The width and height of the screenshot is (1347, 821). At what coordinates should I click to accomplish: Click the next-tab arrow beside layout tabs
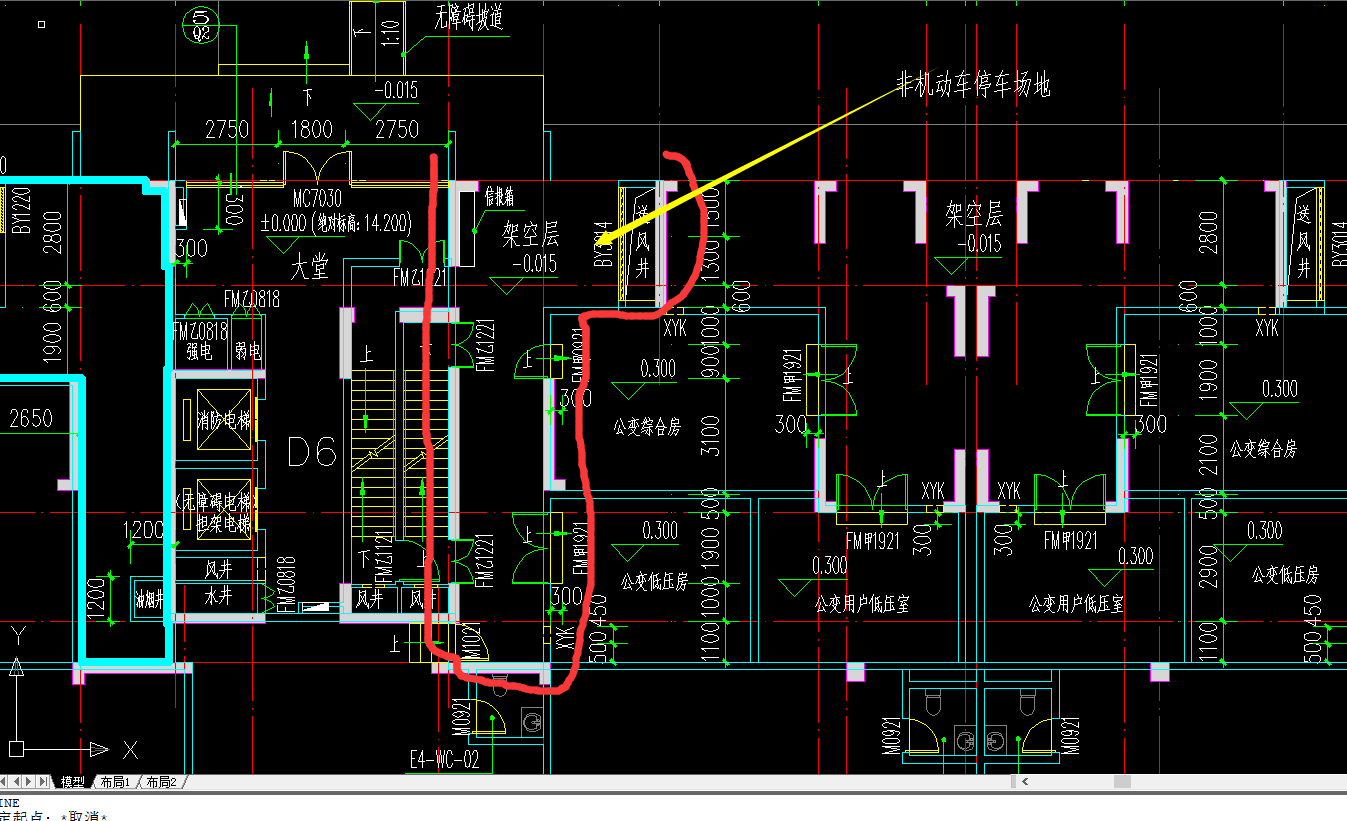pos(29,781)
